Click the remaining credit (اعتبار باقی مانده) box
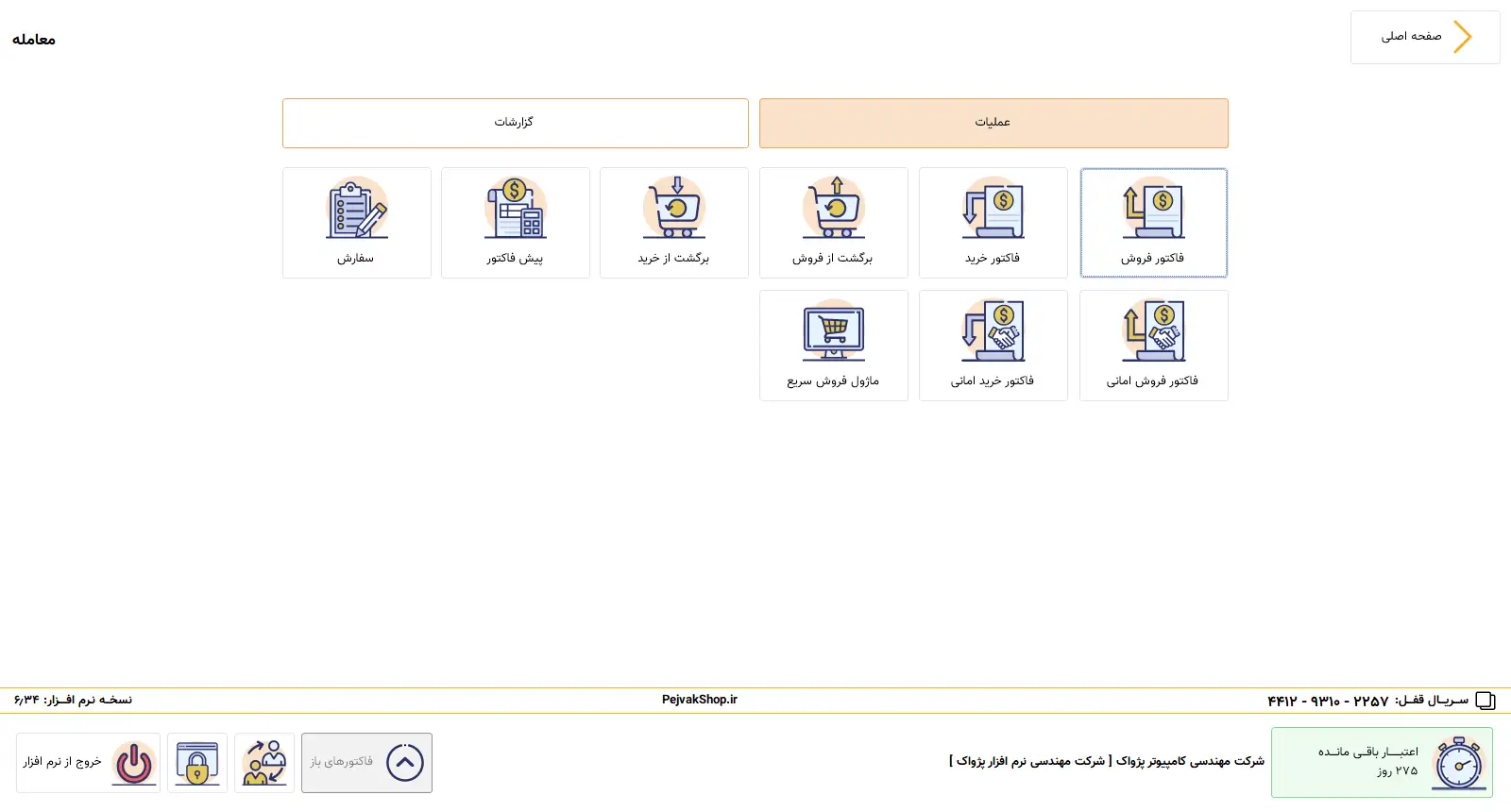1511x812 pixels. 1381,762
